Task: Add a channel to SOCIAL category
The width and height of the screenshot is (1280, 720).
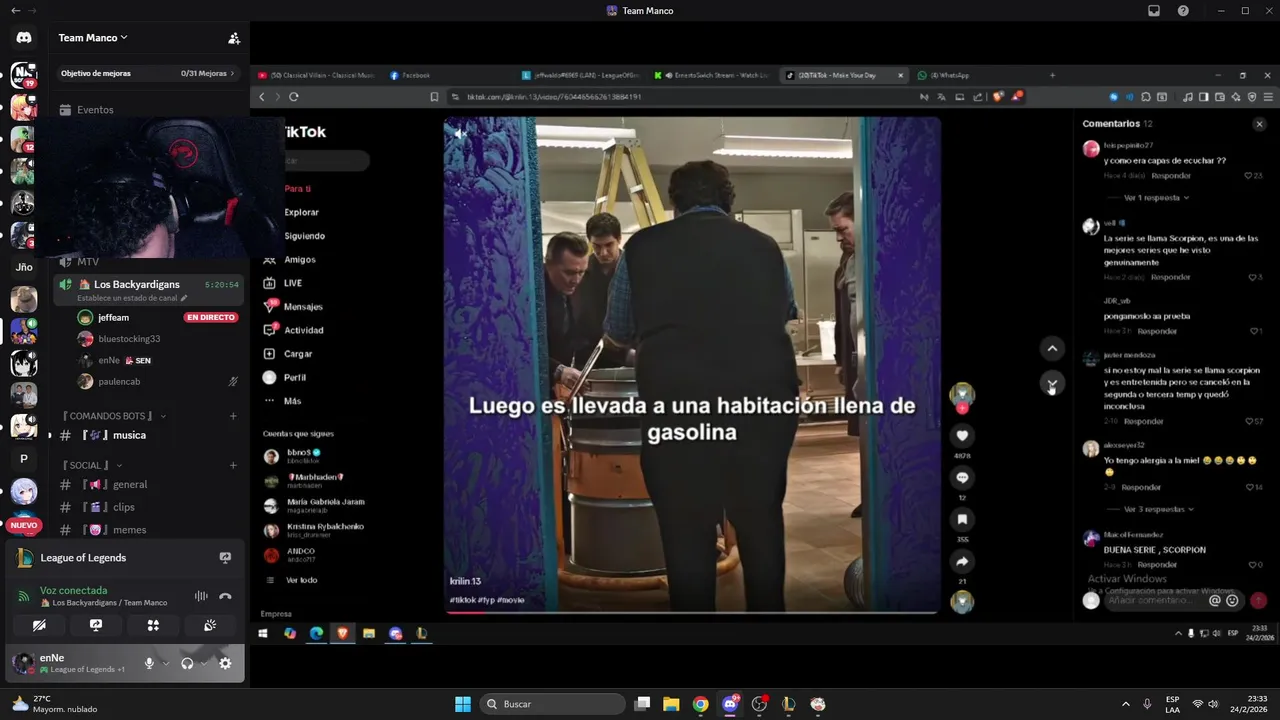Action: 233,465
